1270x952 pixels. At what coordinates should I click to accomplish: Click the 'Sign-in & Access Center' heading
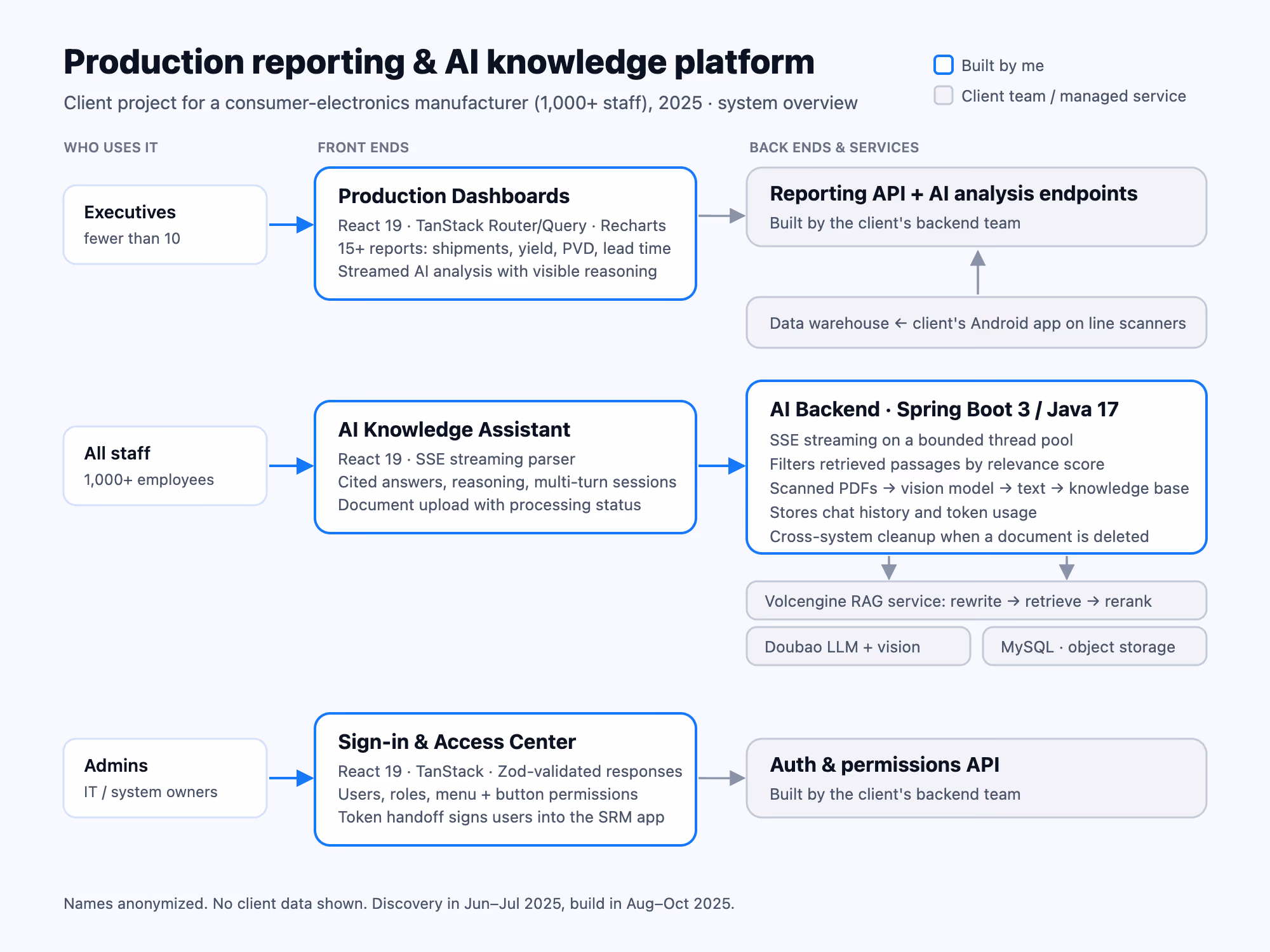click(x=457, y=742)
